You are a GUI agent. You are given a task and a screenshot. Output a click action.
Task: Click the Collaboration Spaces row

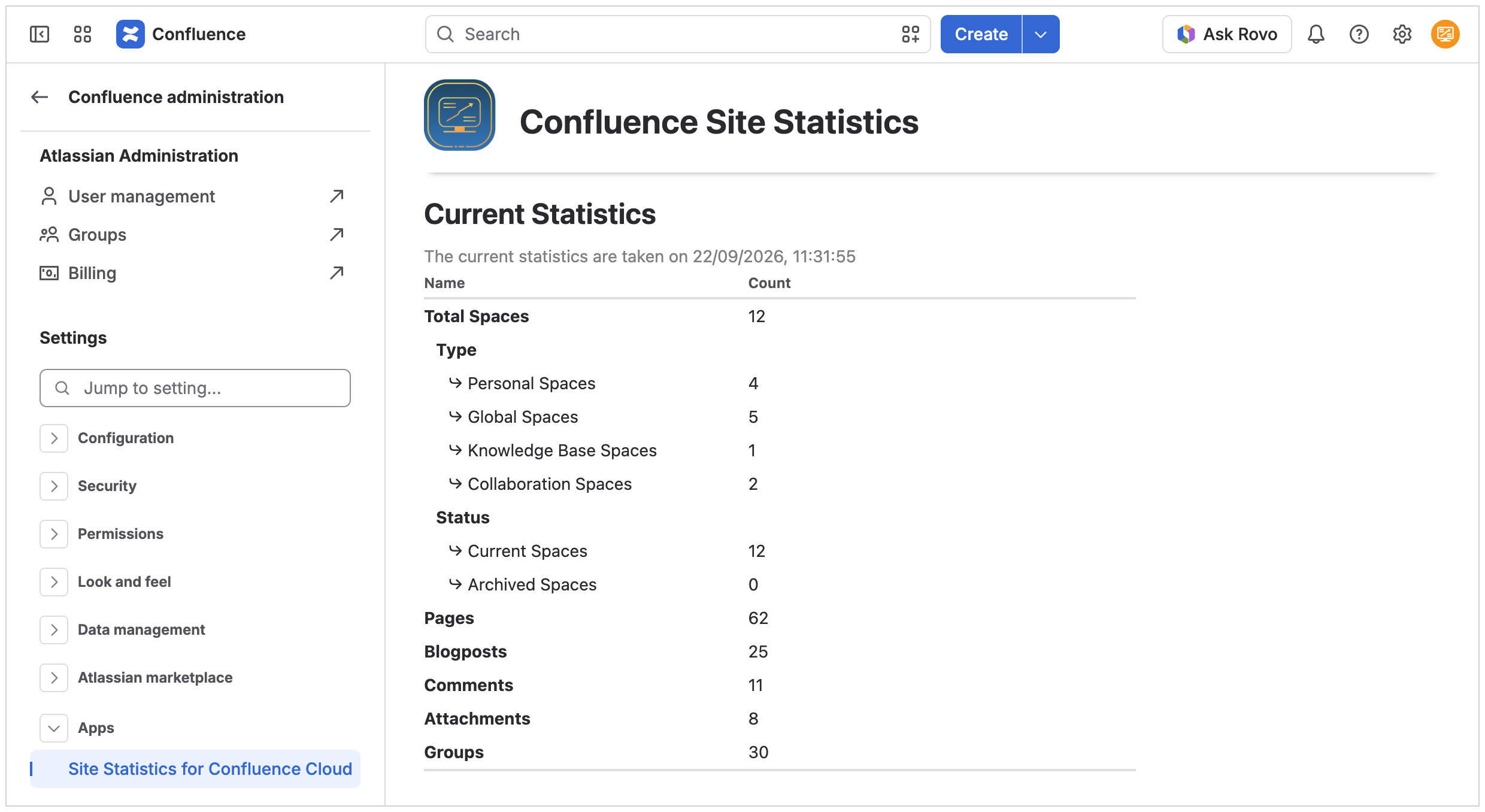[x=780, y=484]
